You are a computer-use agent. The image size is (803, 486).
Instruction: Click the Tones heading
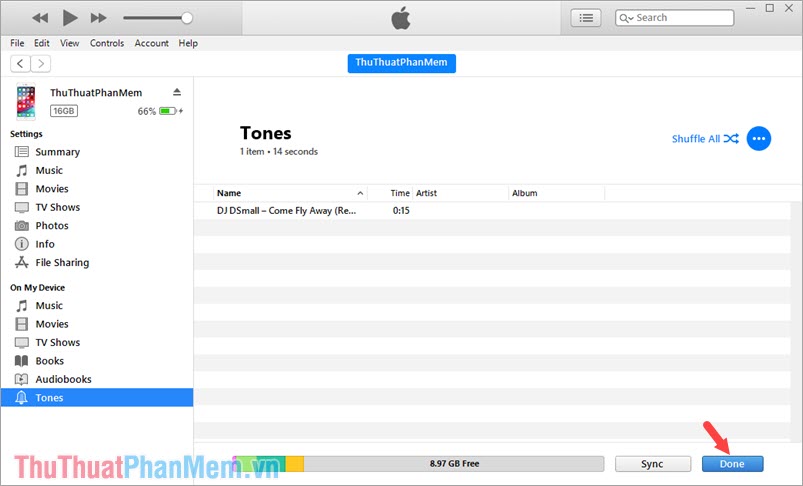(x=266, y=133)
